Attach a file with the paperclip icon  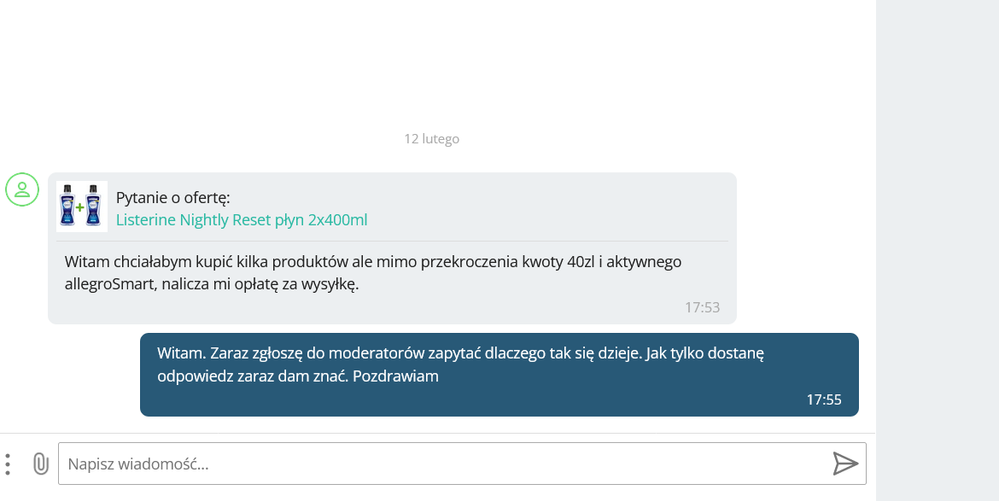[x=41, y=464]
